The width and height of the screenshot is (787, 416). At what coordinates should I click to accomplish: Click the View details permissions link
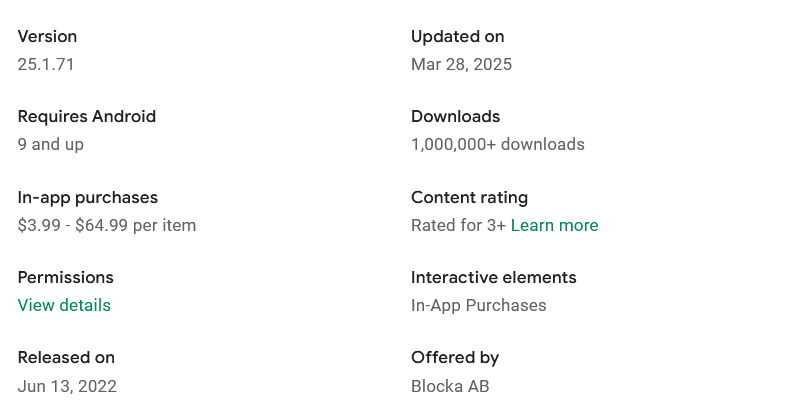[x=64, y=305]
